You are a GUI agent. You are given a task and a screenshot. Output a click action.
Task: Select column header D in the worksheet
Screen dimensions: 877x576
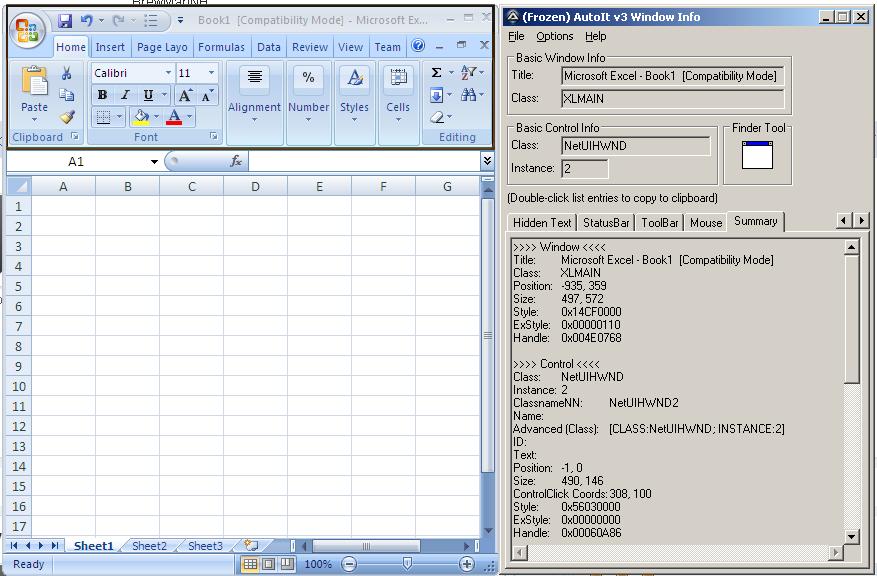pyautogui.click(x=255, y=186)
